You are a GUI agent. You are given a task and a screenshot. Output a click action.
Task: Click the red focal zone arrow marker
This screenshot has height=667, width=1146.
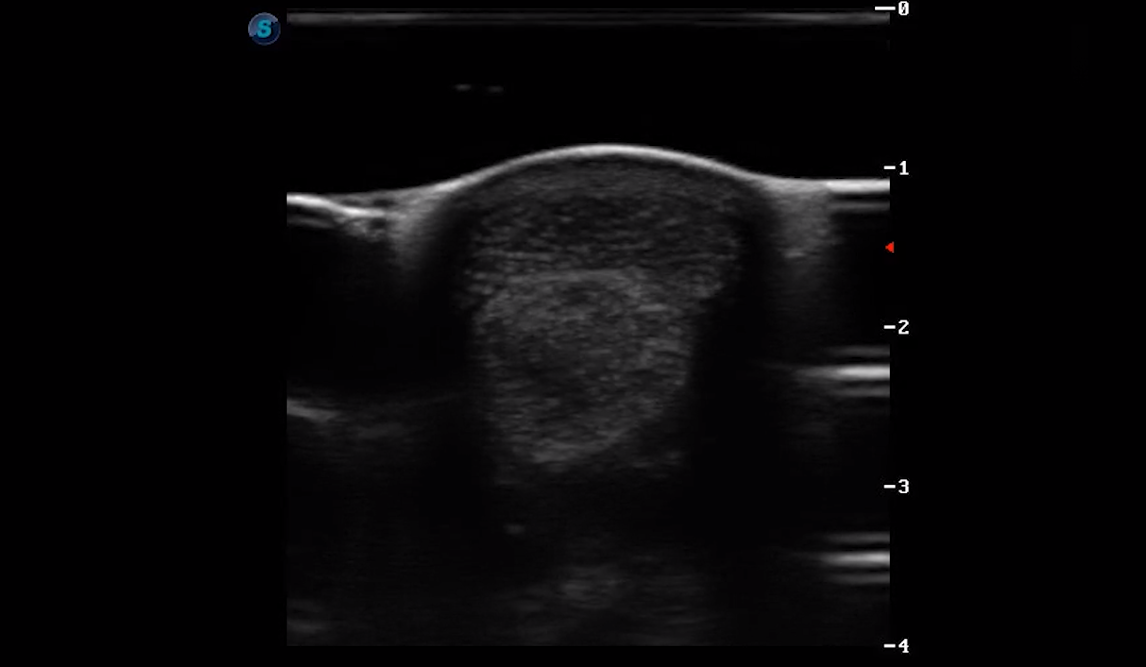[x=889, y=248]
